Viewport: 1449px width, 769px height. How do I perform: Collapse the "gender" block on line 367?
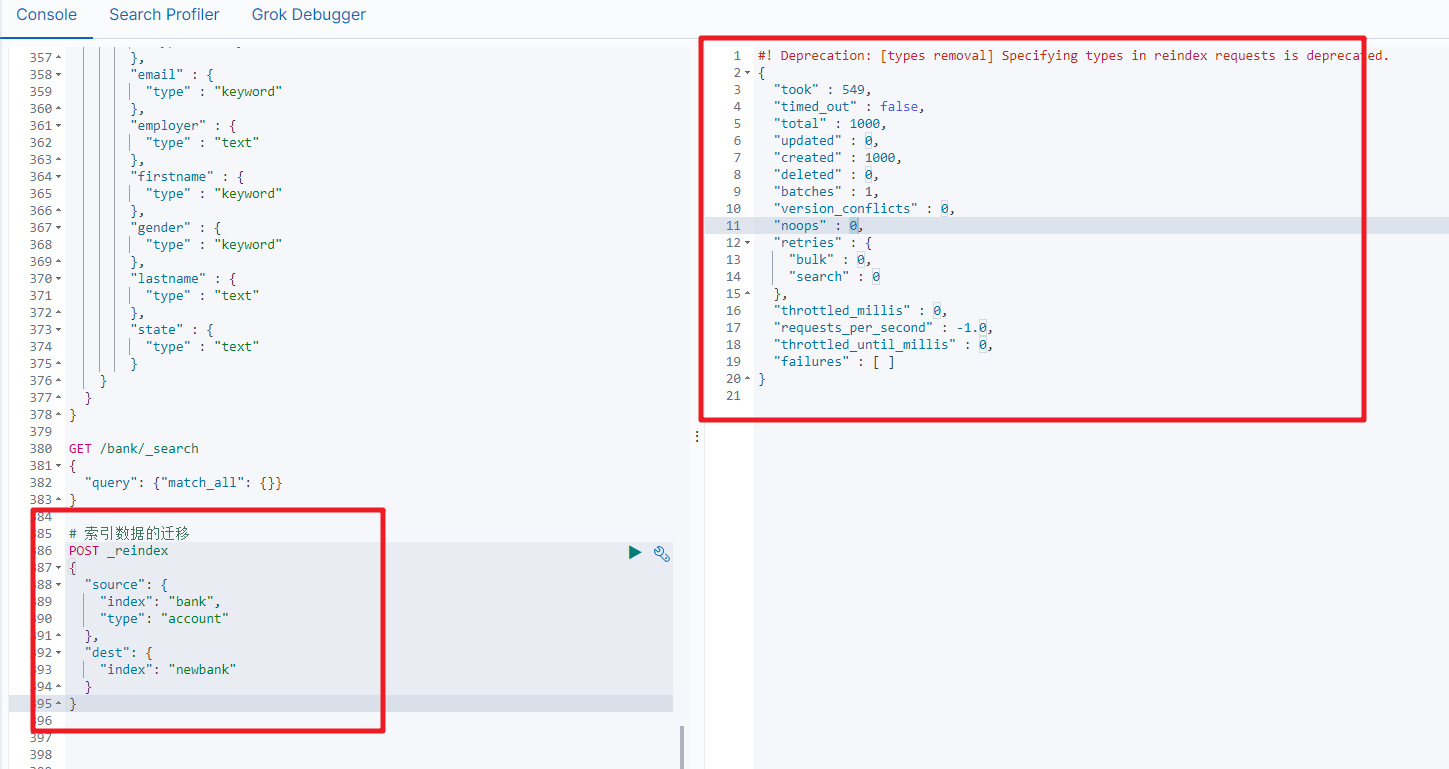click(58, 228)
